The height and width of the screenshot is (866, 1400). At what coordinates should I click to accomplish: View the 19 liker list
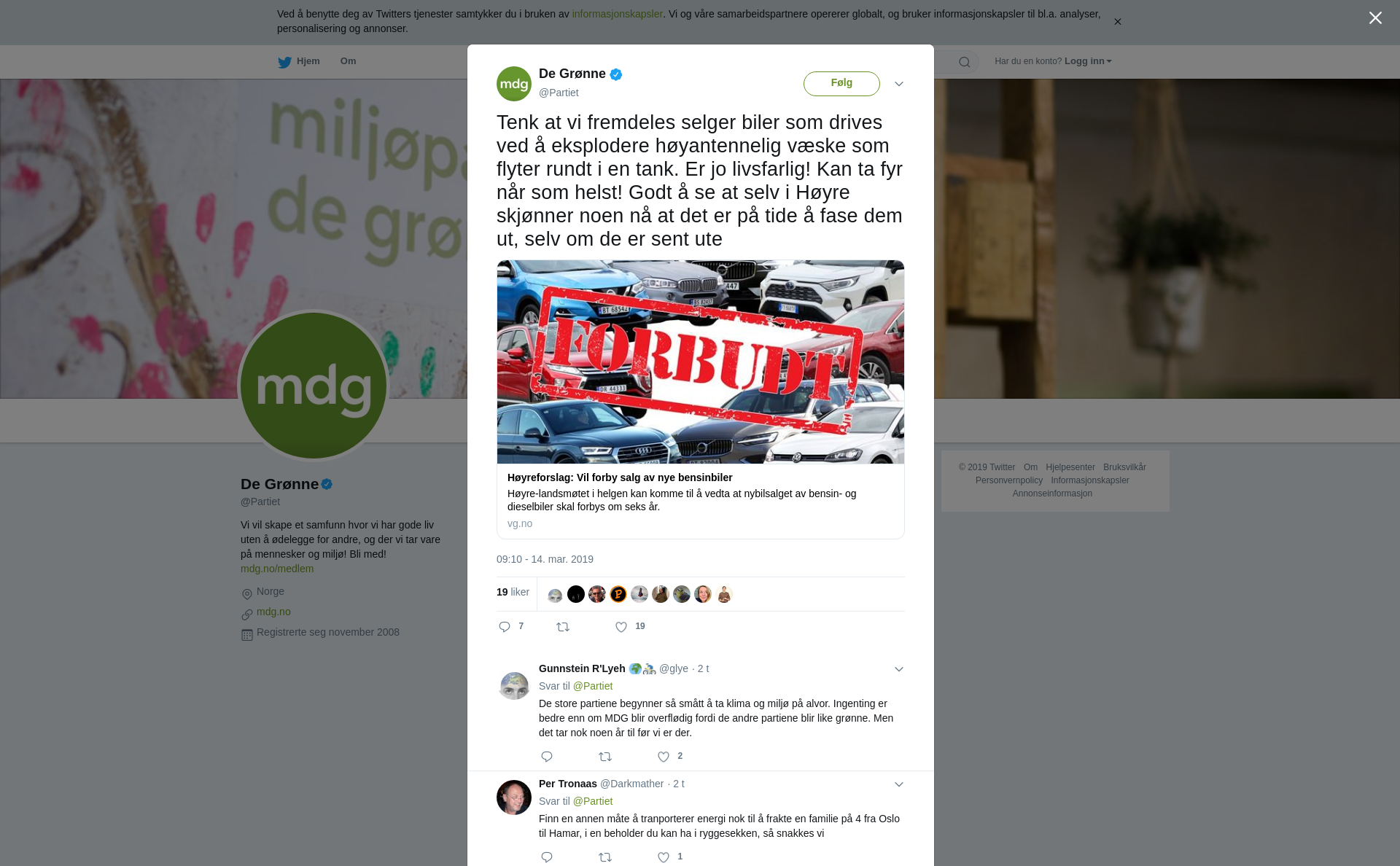pos(513,592)
